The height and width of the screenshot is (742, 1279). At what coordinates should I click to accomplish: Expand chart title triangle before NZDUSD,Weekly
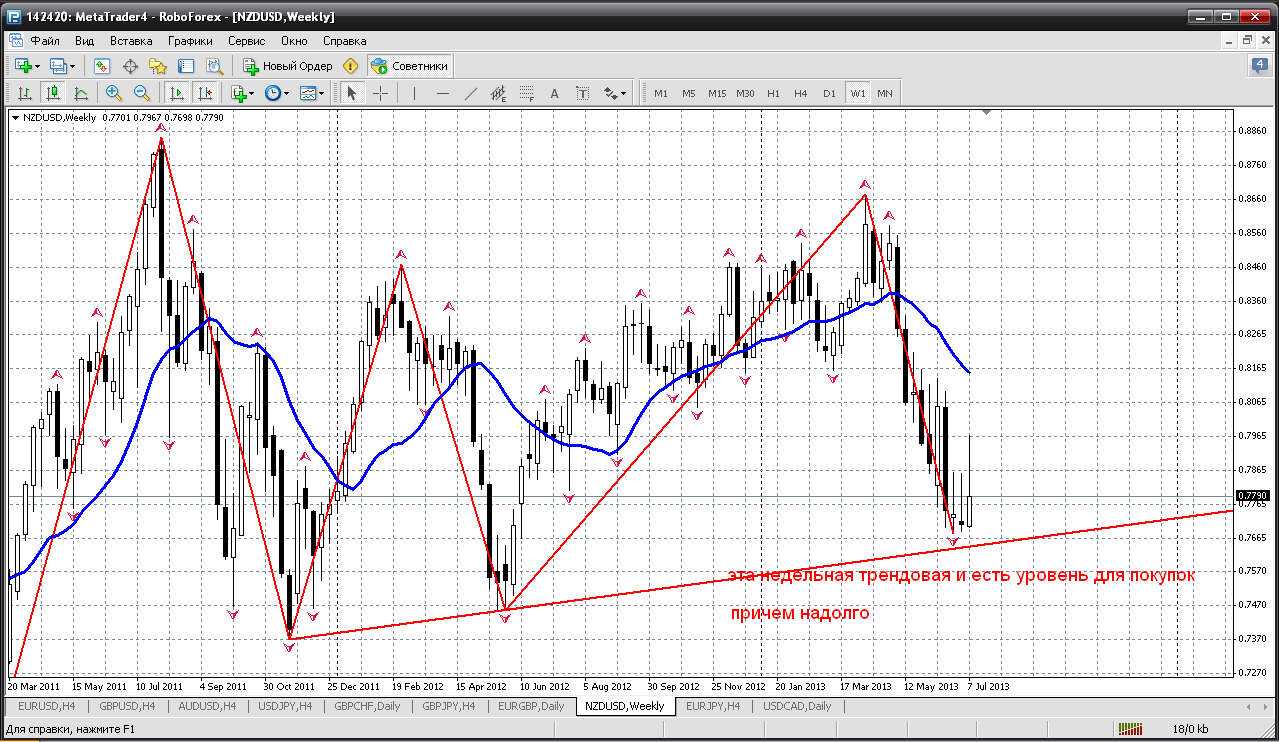(x=15, y=118)
